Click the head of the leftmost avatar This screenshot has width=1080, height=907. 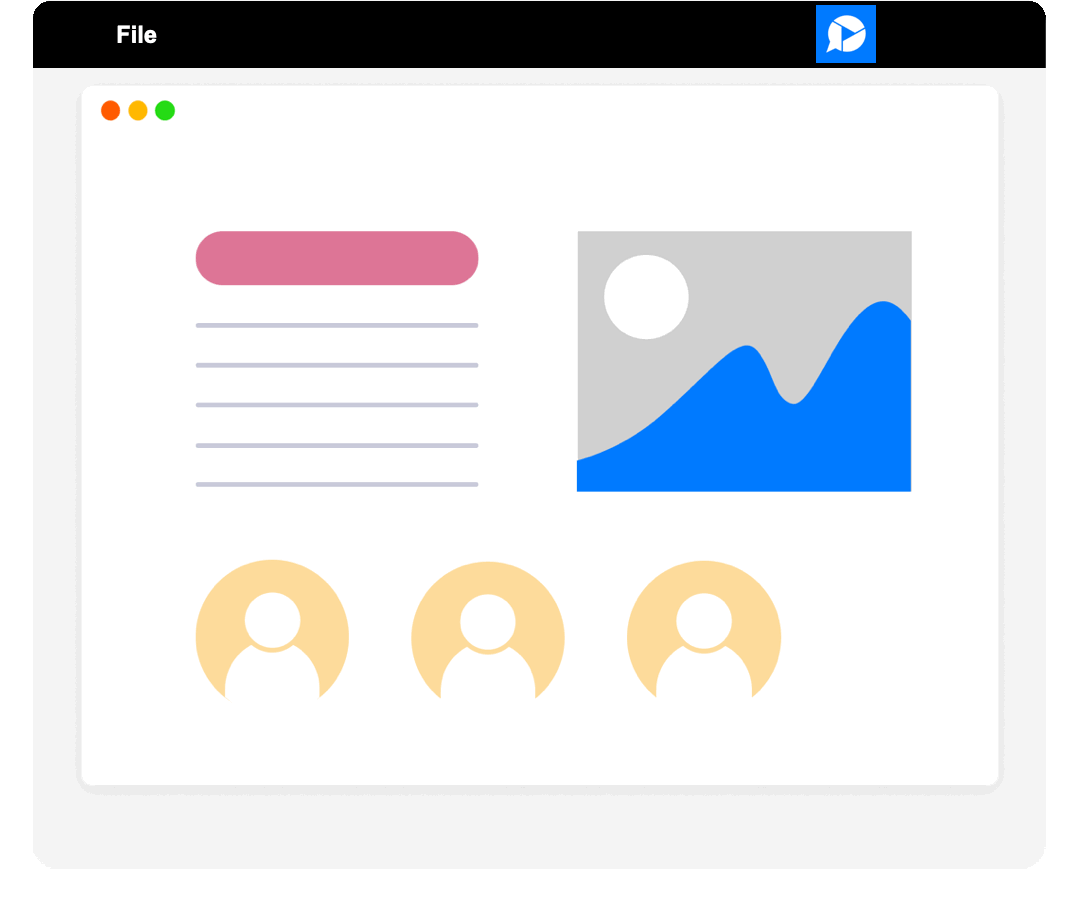click(x=272, y=620)
